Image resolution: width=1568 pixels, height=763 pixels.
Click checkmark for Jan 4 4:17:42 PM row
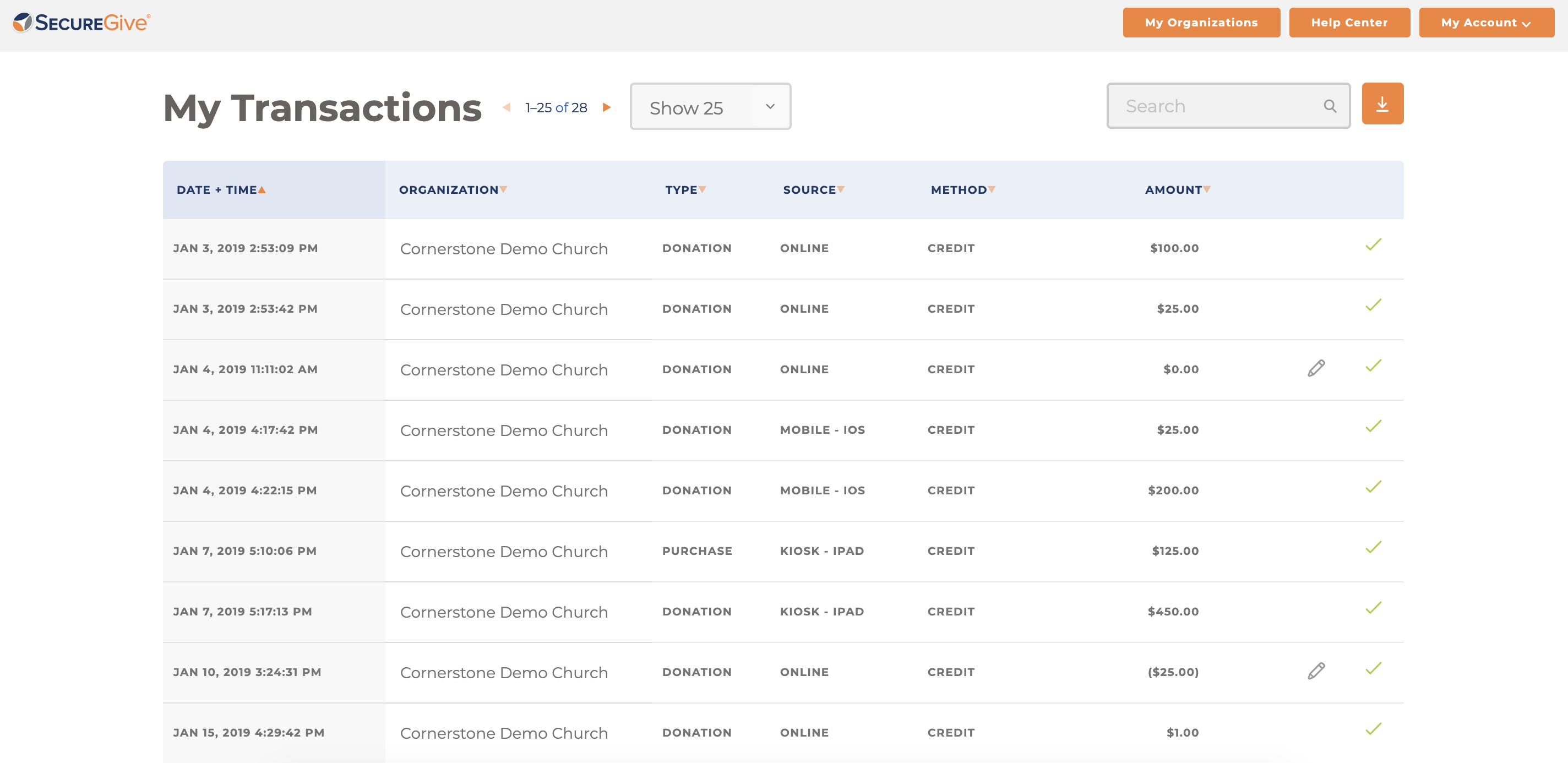[x=1373, y=427]
